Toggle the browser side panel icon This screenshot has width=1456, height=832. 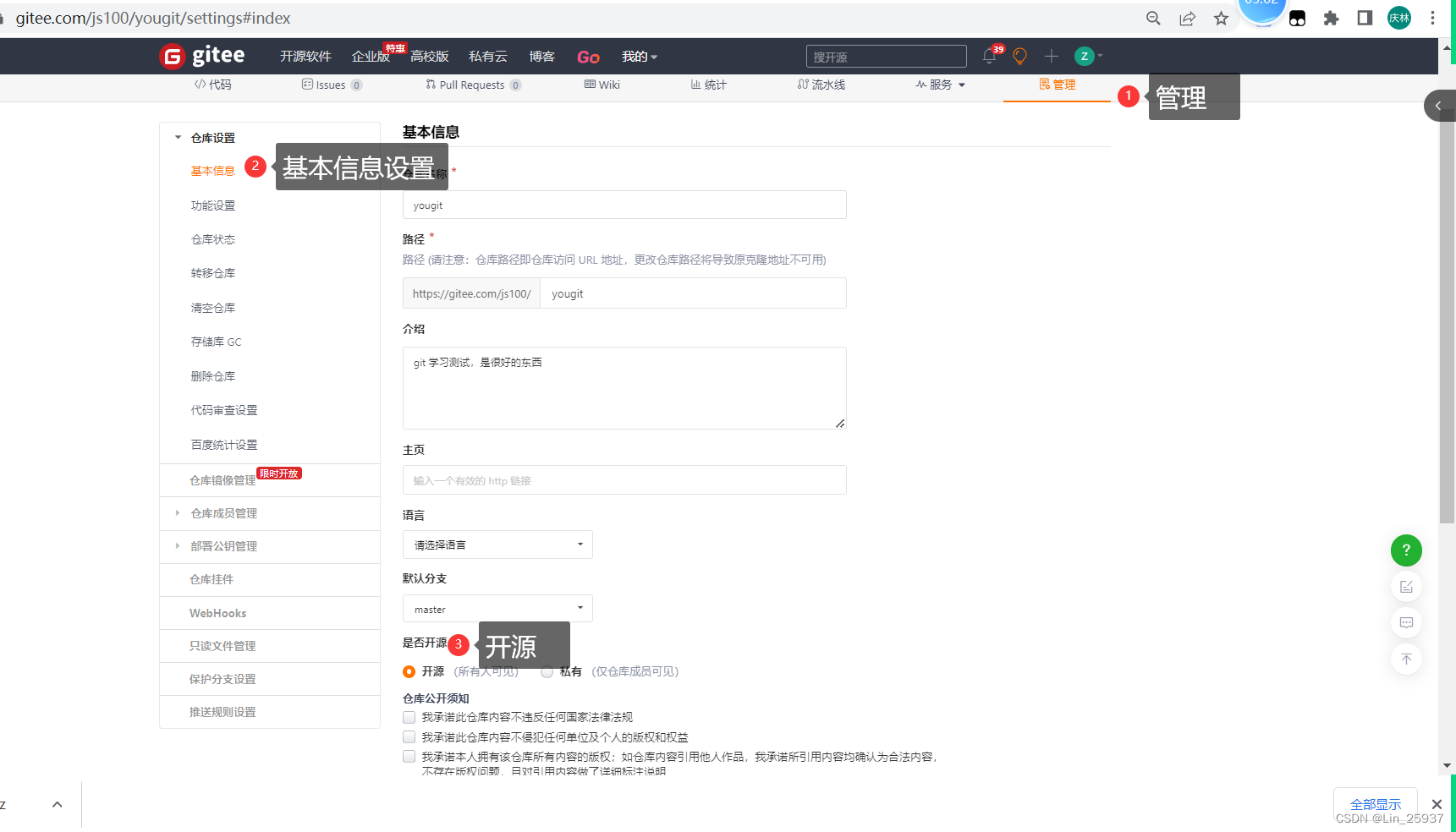click(1365, 19)
